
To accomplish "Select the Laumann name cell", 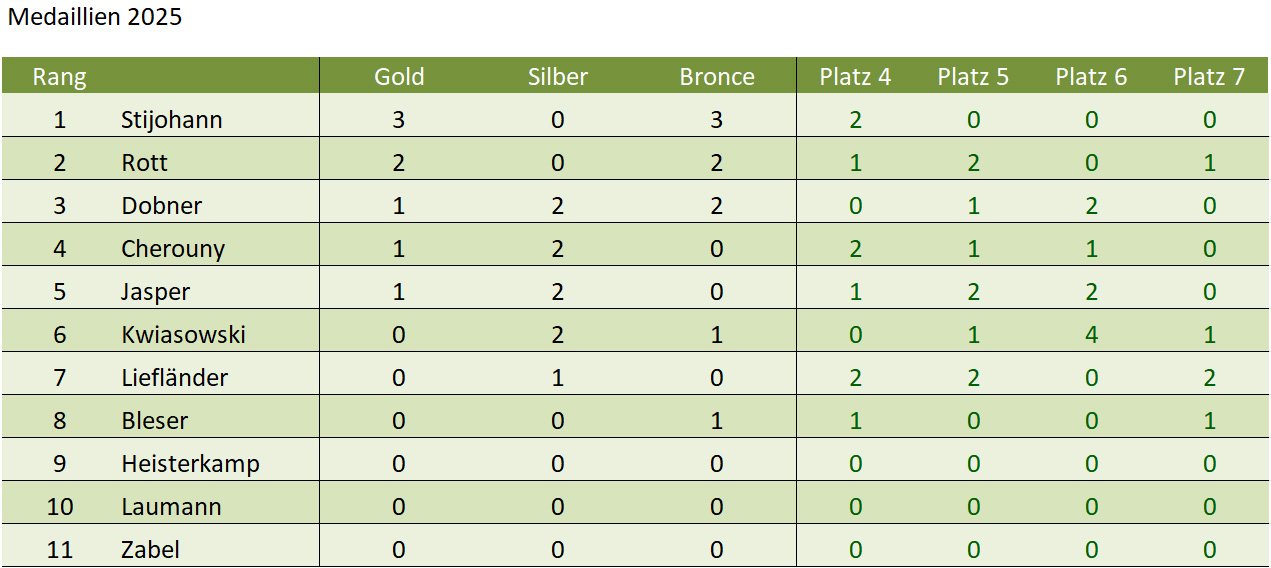I will pyautogui.click(x=171, y=507).
